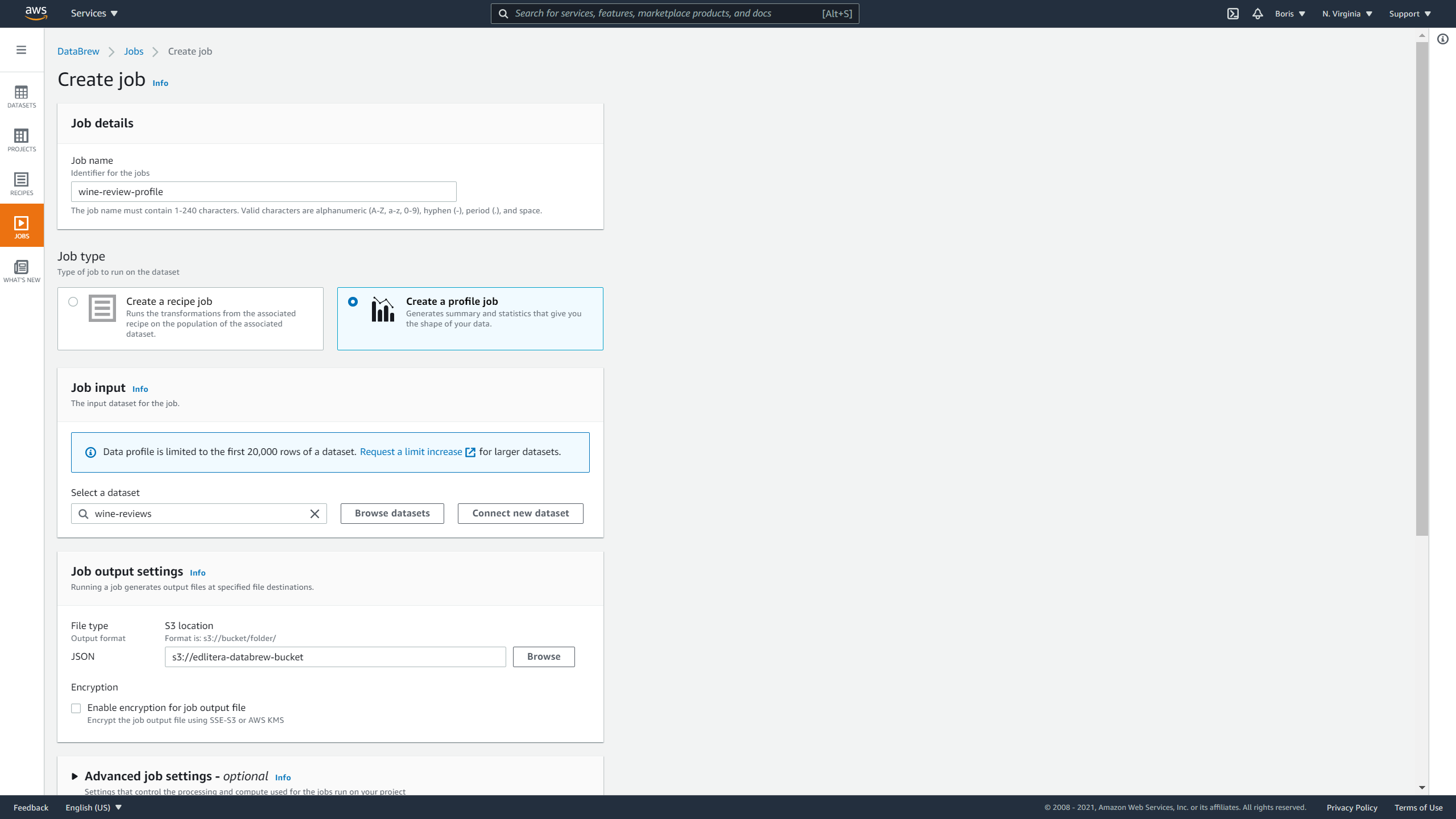Open the Datasets sidebar section

click(22, 96)
